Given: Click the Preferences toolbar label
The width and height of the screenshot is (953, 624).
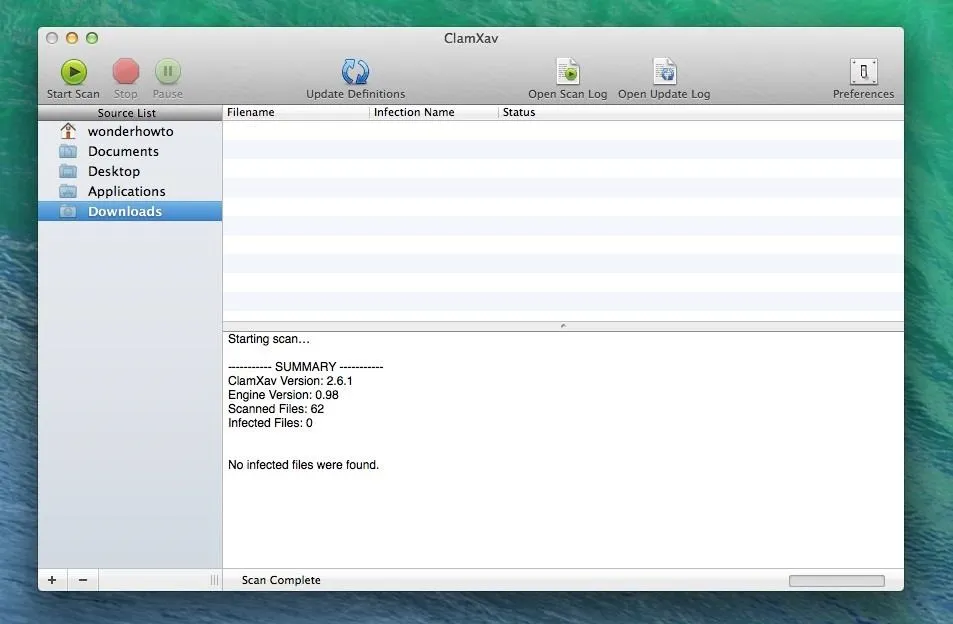Looking at the screenshot, I should [864, 94].
